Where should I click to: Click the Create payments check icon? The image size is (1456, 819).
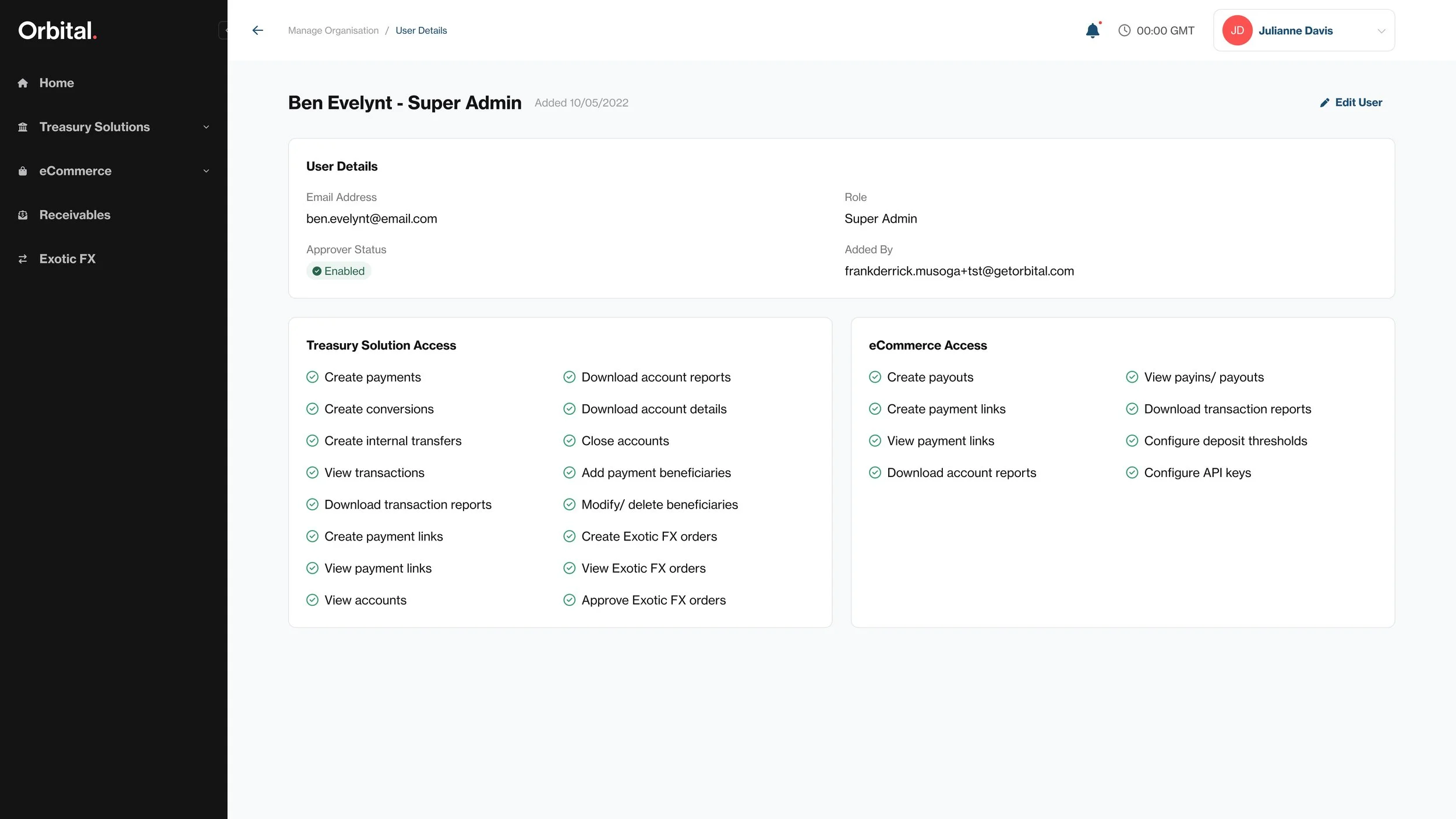(x=312, y=377)
